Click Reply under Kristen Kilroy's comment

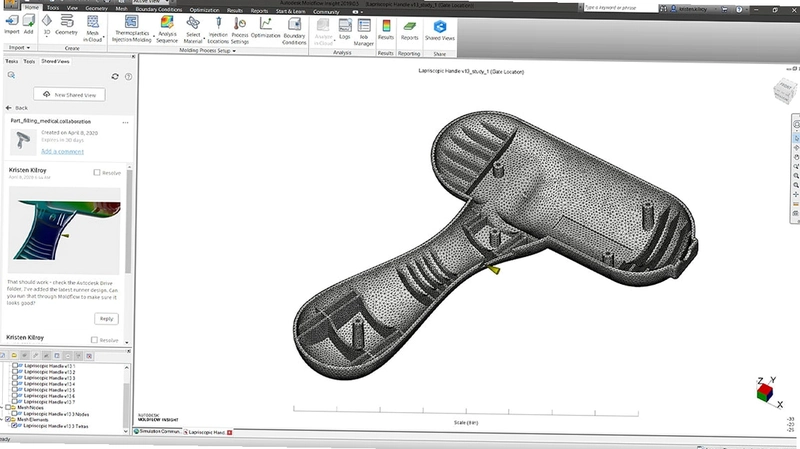pos(106,318)
